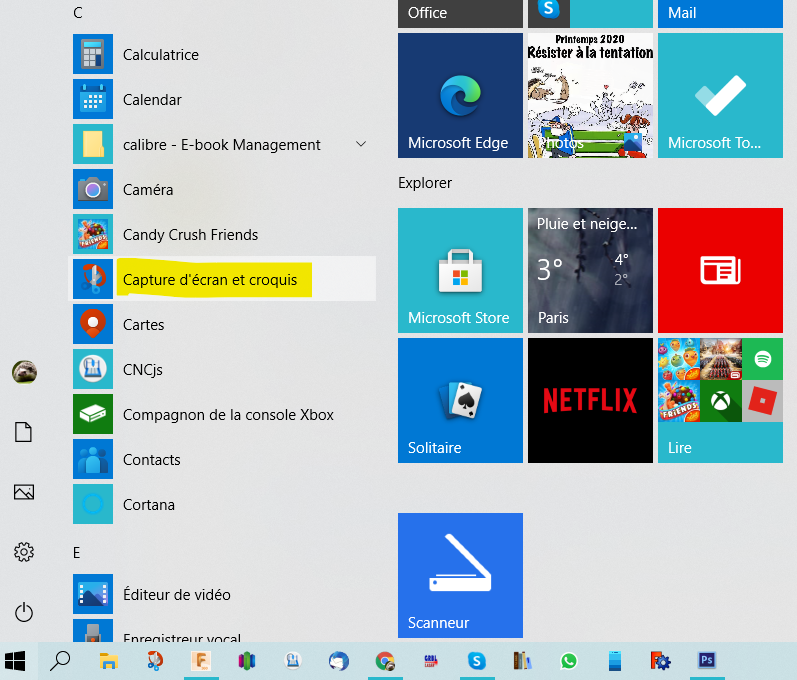Select the letter E group header
Viewport: 797px width, 680px height.
pos(76,552)
